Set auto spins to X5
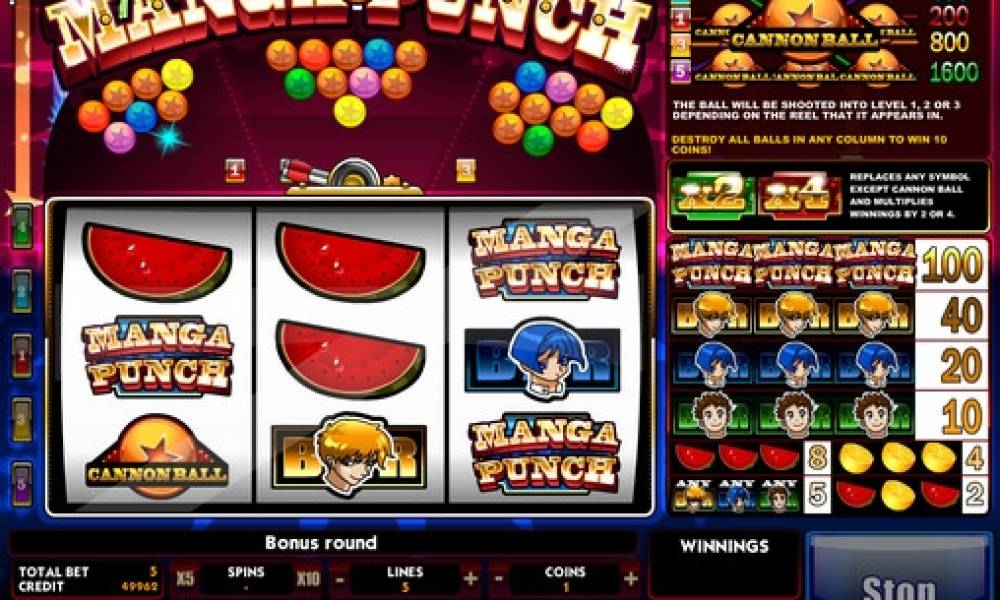The width and height of the screenshot is (1000, 600). click(185, 578)
